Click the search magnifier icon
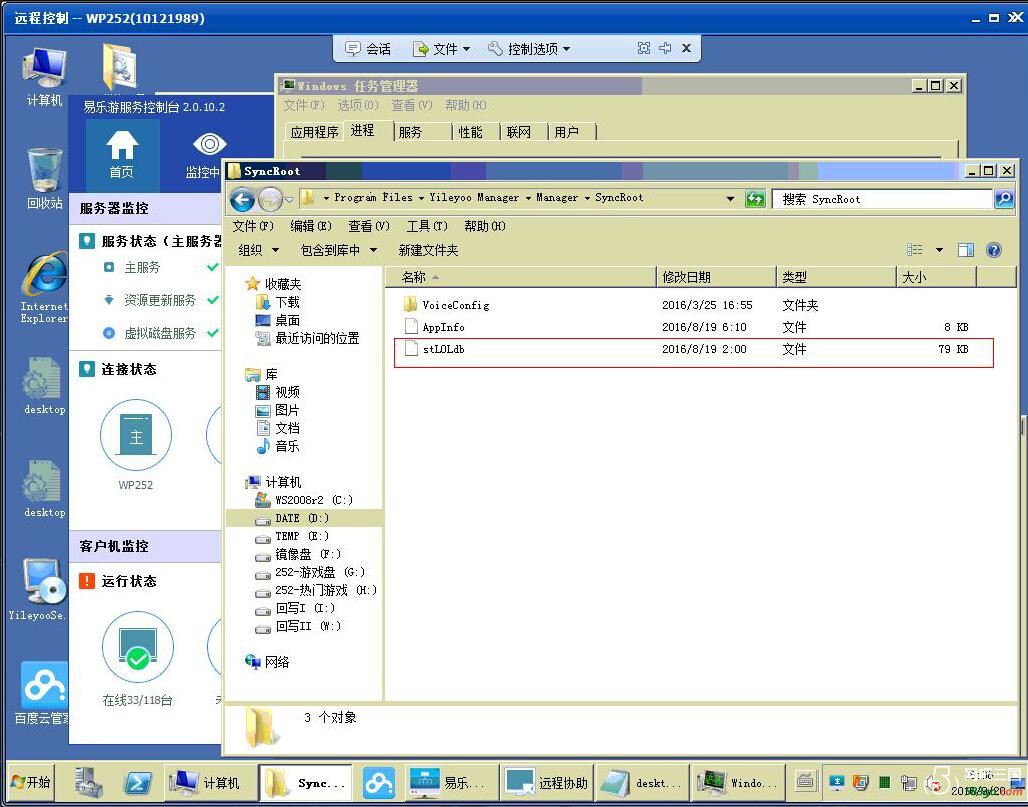This screenshot has height=807, width=1028. [x=1004, y=199]
